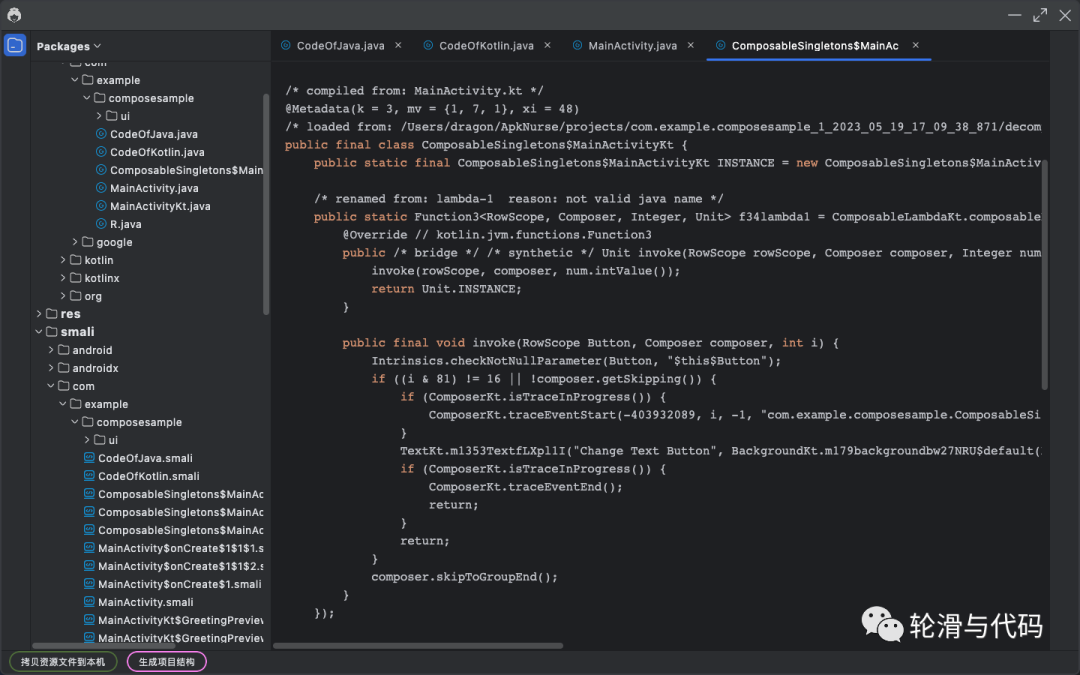Collapse the smali folder
1080x675 pixels.
[40, 332]
